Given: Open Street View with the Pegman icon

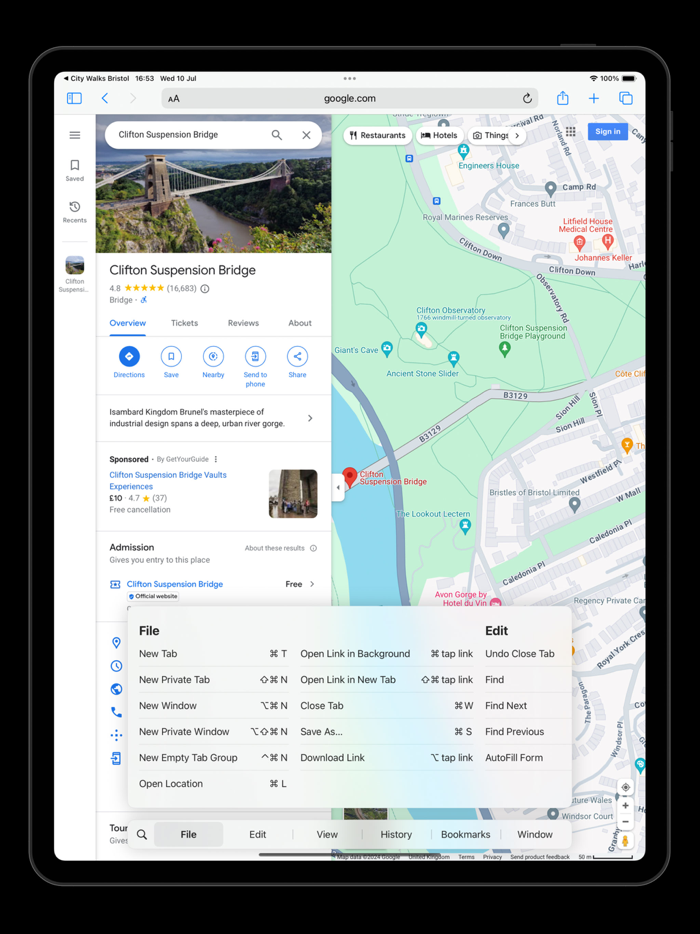Looking at the screenshot, I should 626,840.
